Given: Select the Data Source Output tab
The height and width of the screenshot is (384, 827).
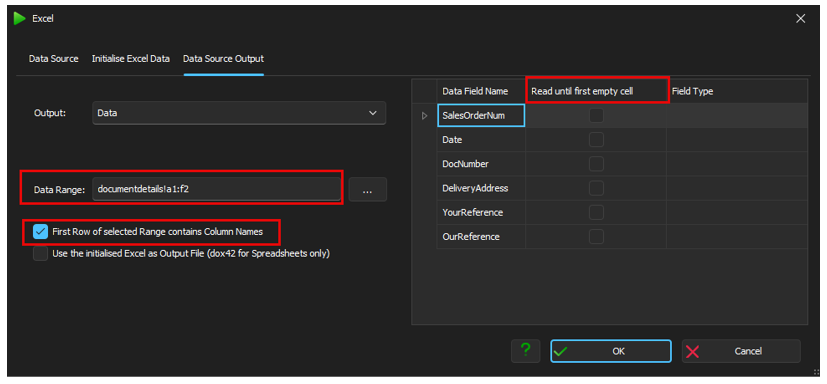Looking at the screenshot, I should (x=224, y=59).
